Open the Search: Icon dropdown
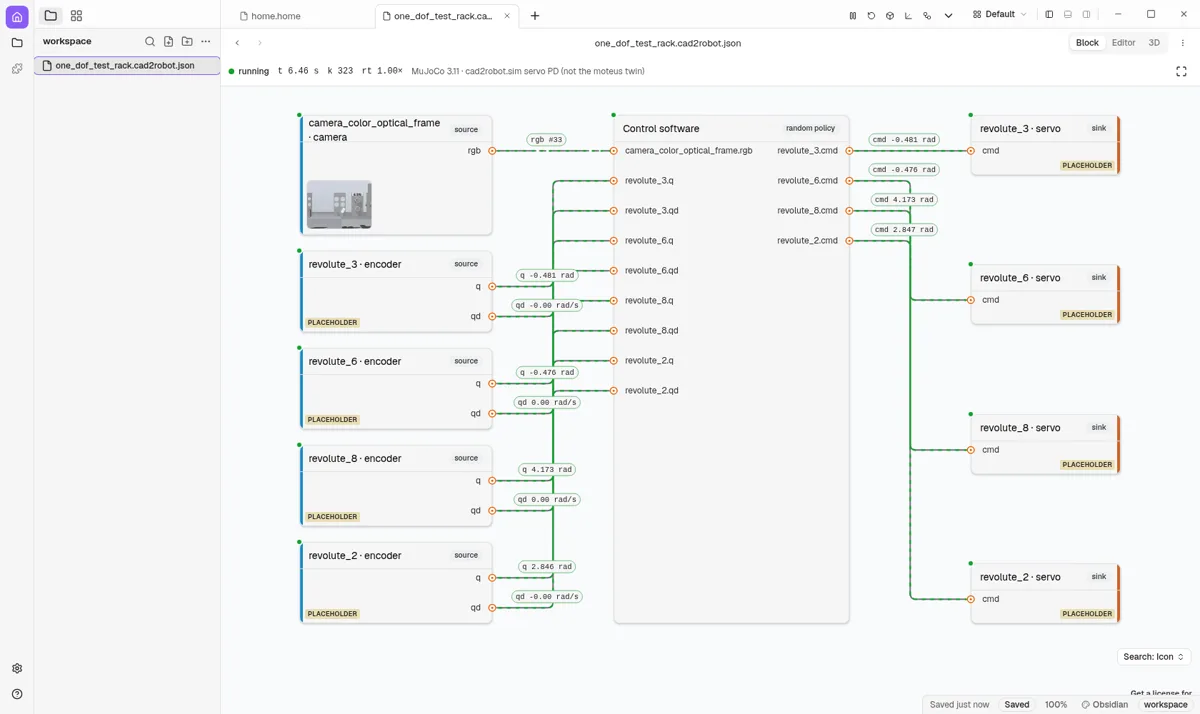 click(1154, 657)
